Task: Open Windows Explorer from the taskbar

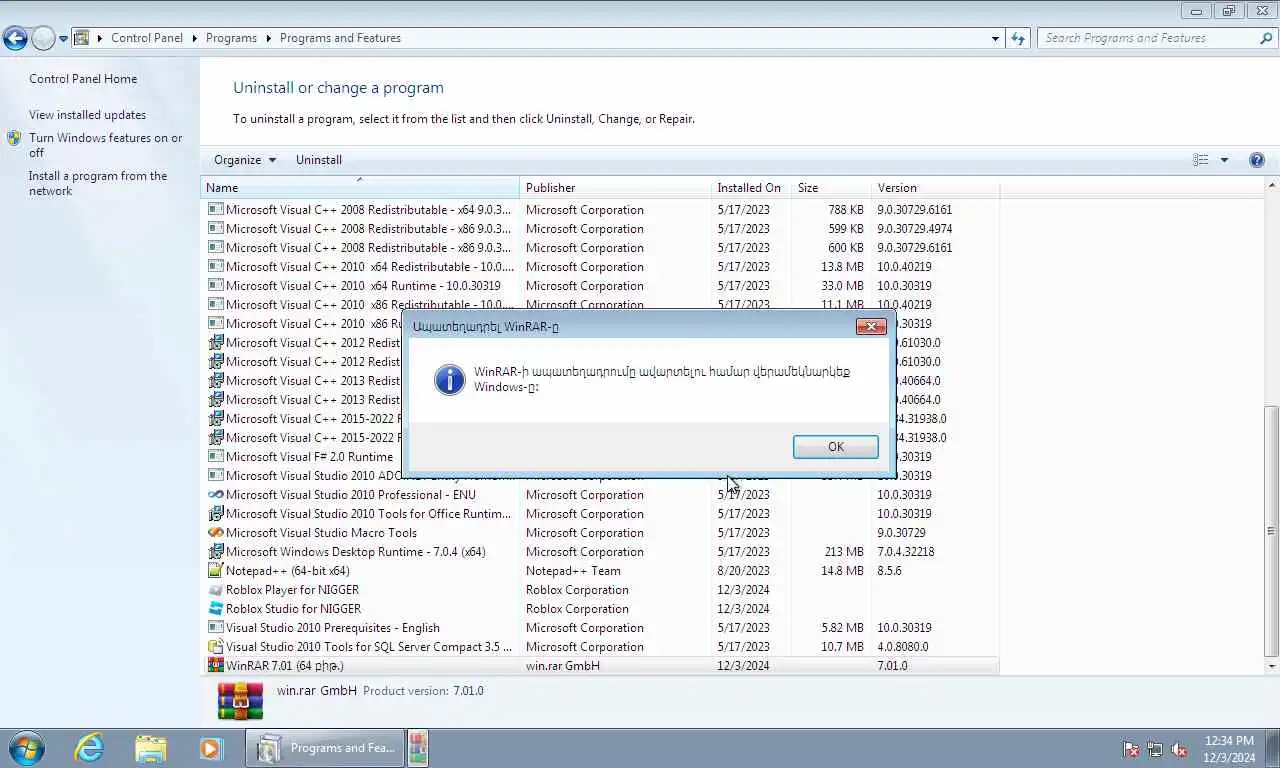Action: tap(151, 748)
